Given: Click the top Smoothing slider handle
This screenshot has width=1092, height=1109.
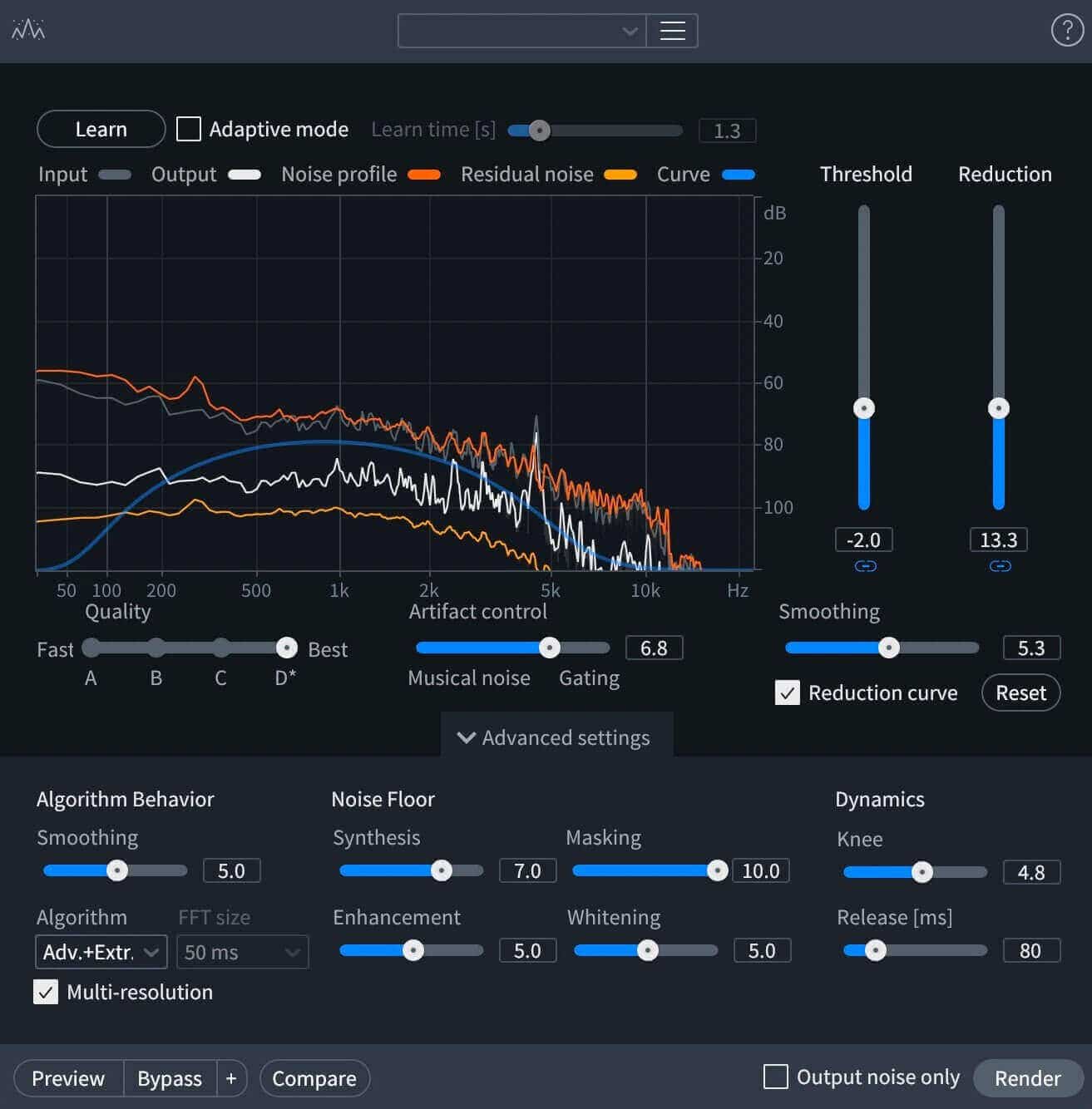Looking at the screenshot, I should [889, 648].
